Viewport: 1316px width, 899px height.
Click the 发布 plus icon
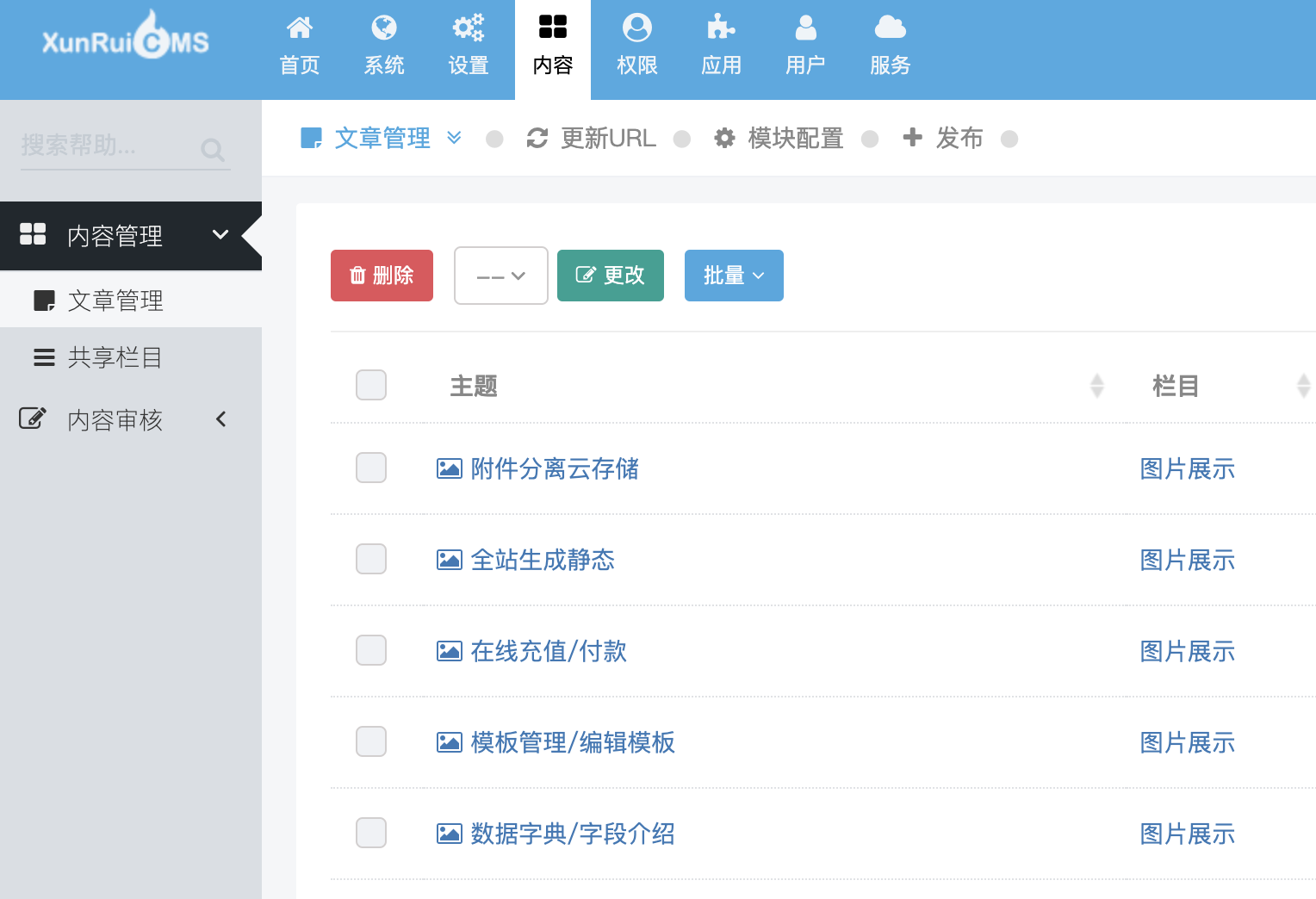(x=913, y=137)
